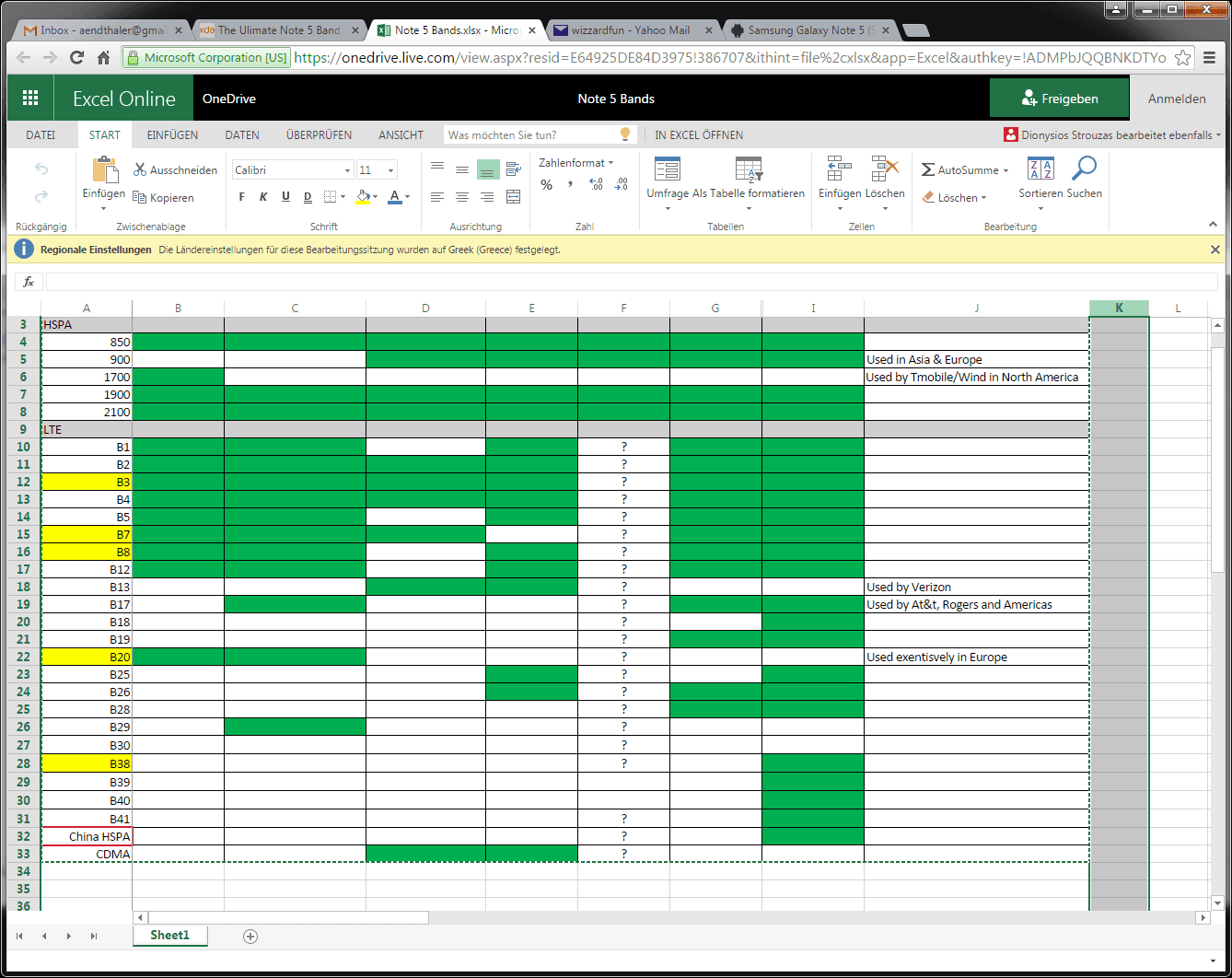
Task: Apply yellow fill color bucket
Action: coord(363,197)
